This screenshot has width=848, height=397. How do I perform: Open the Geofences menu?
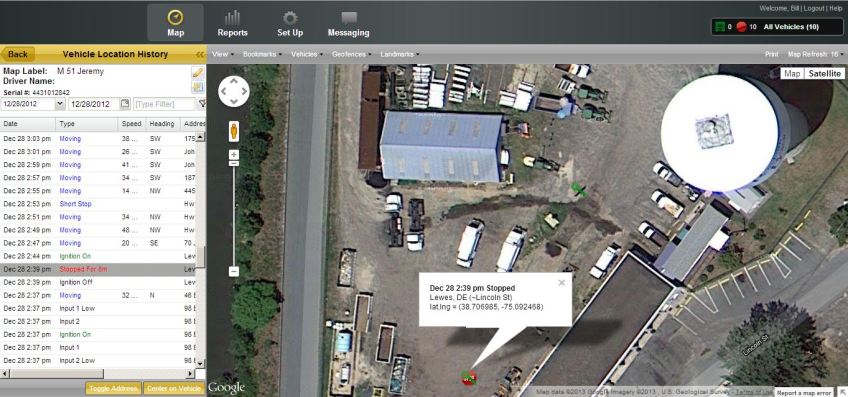(x=352, y=54)
